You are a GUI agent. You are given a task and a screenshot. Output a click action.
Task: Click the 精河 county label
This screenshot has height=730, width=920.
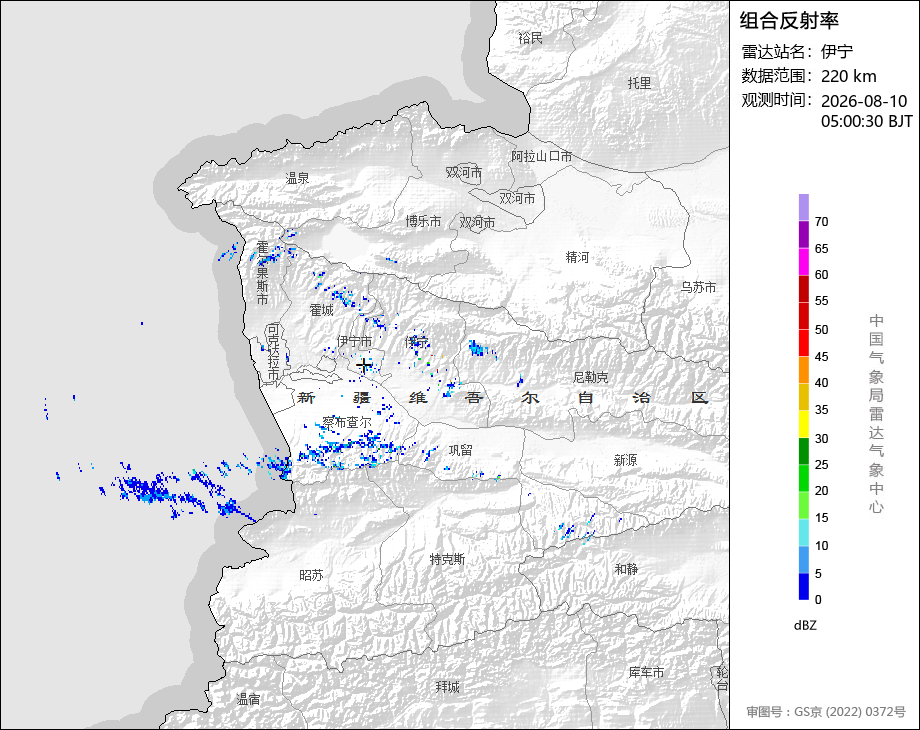click(577, 257)
